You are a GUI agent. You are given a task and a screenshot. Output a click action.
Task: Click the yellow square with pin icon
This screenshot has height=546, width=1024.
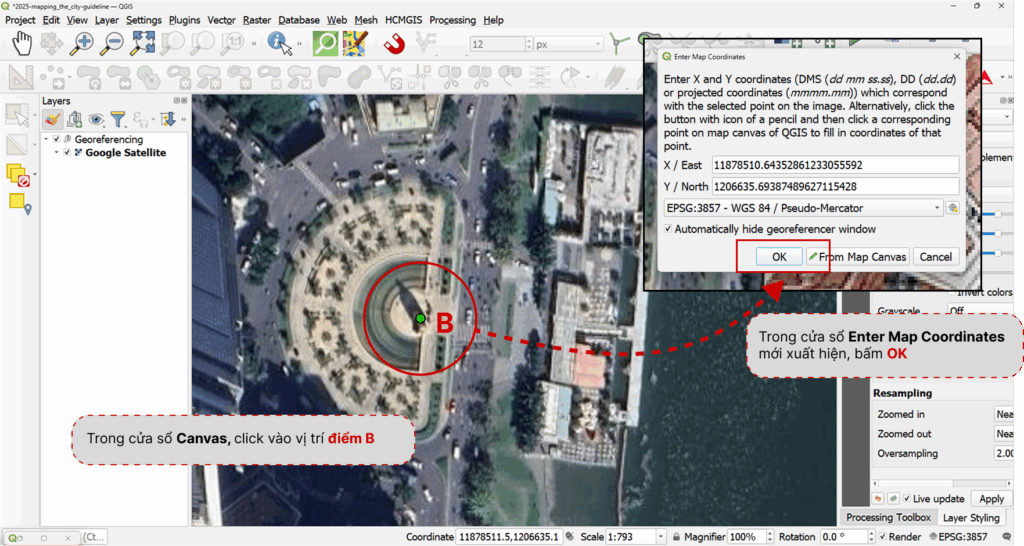coord(20,204)
